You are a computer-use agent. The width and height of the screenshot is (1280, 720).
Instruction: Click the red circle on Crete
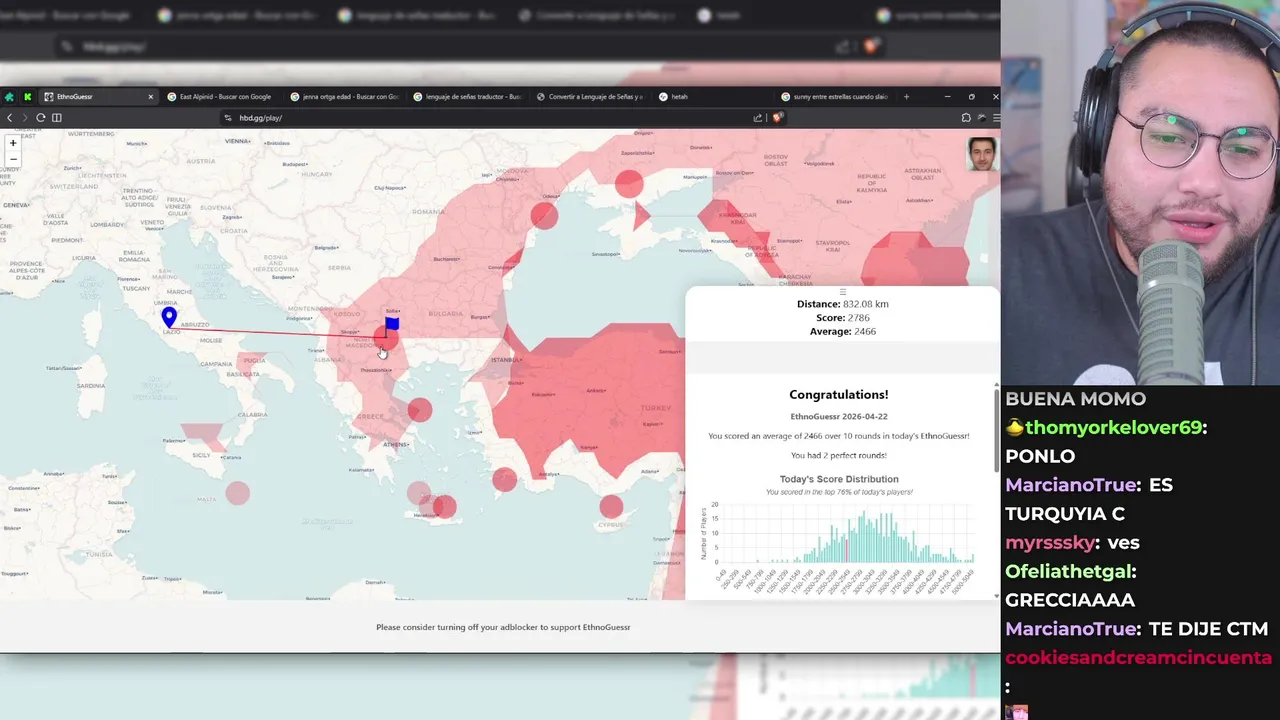[x=444, y=506]
